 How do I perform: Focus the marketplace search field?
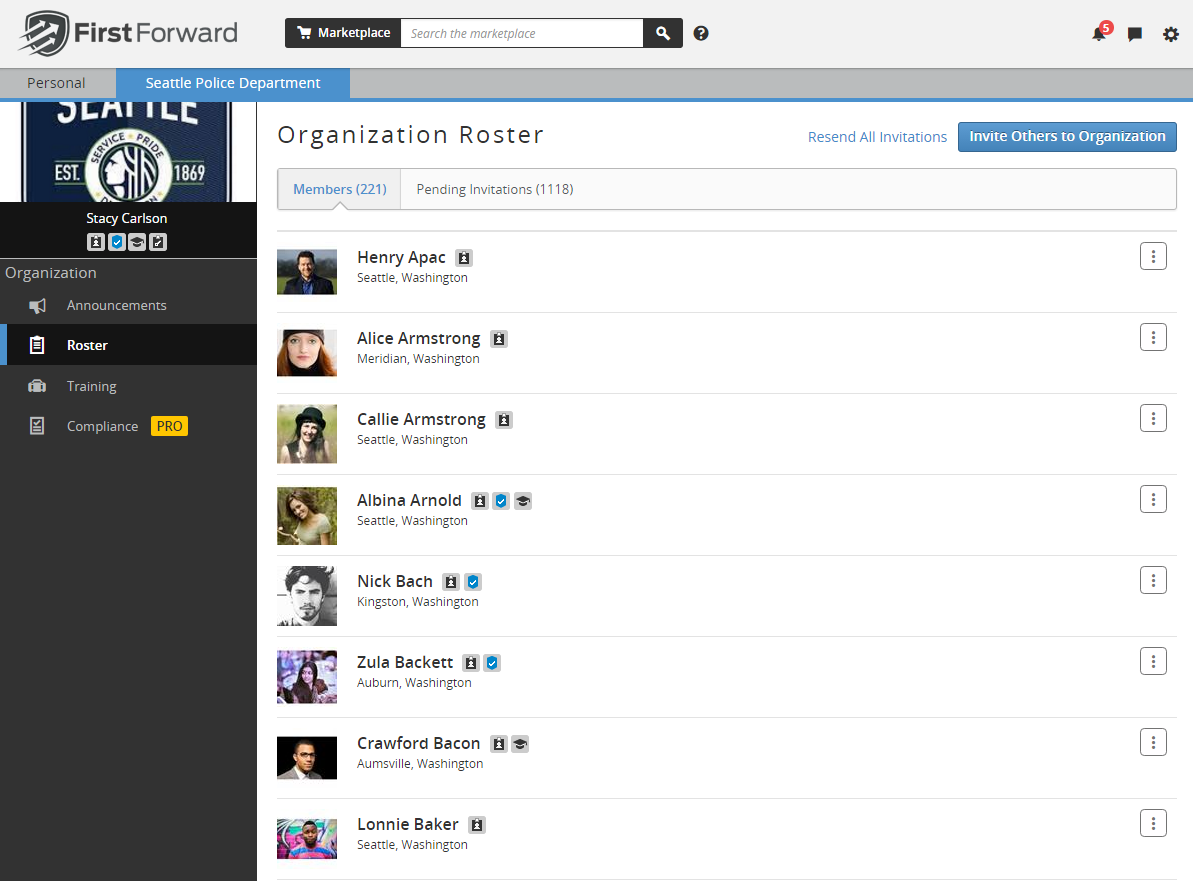tap(522, 33)
